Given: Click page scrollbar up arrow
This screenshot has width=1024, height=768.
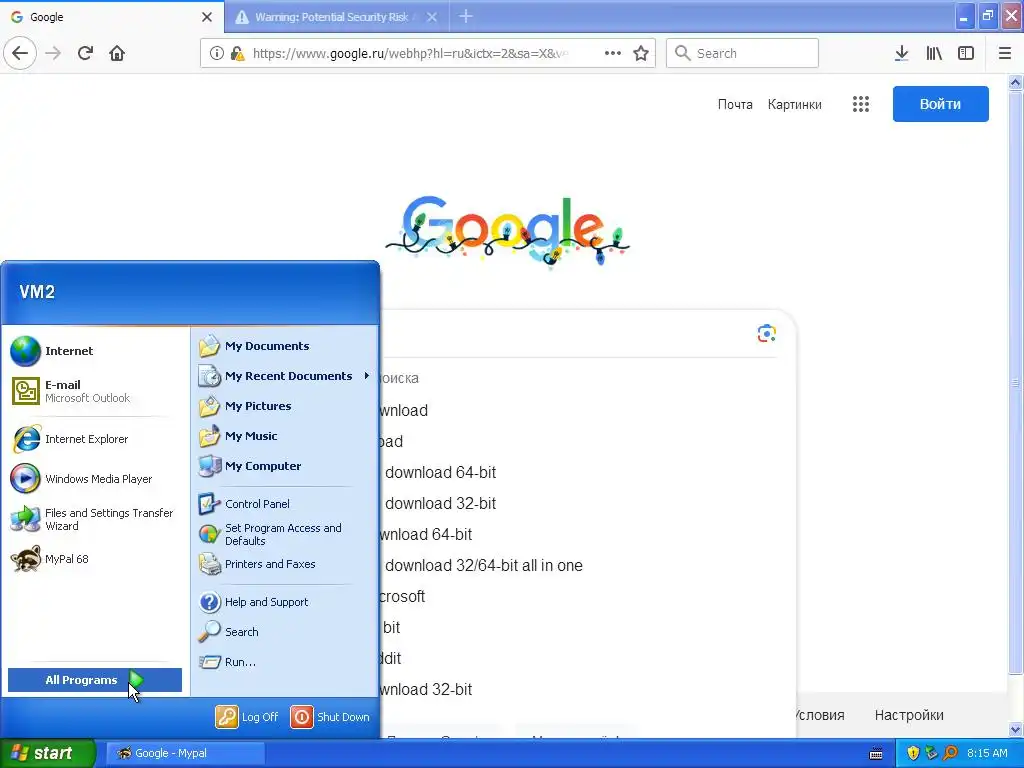Looking at the screenshot, I should 1016,82.
